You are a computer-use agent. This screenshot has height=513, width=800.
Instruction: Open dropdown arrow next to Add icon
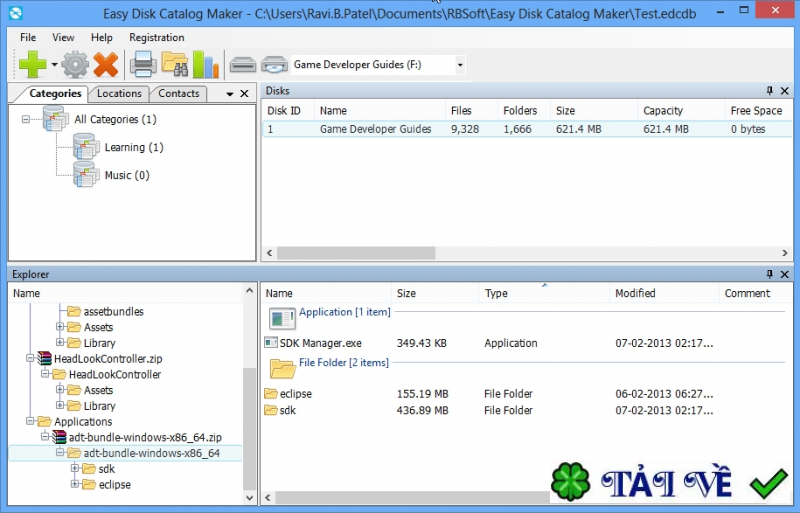coord(54,65)
